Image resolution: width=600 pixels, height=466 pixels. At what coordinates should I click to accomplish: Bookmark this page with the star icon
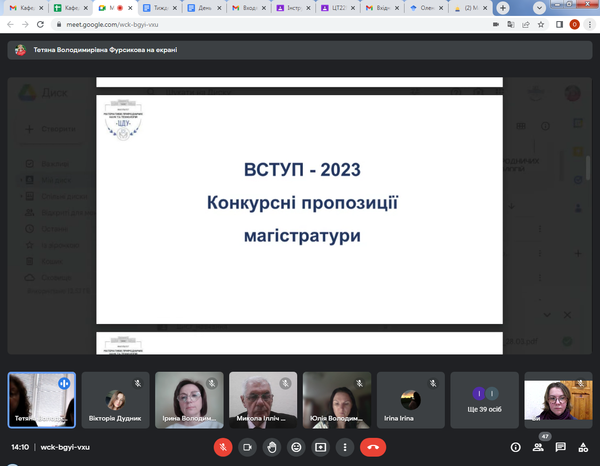(x=539, y=25)
